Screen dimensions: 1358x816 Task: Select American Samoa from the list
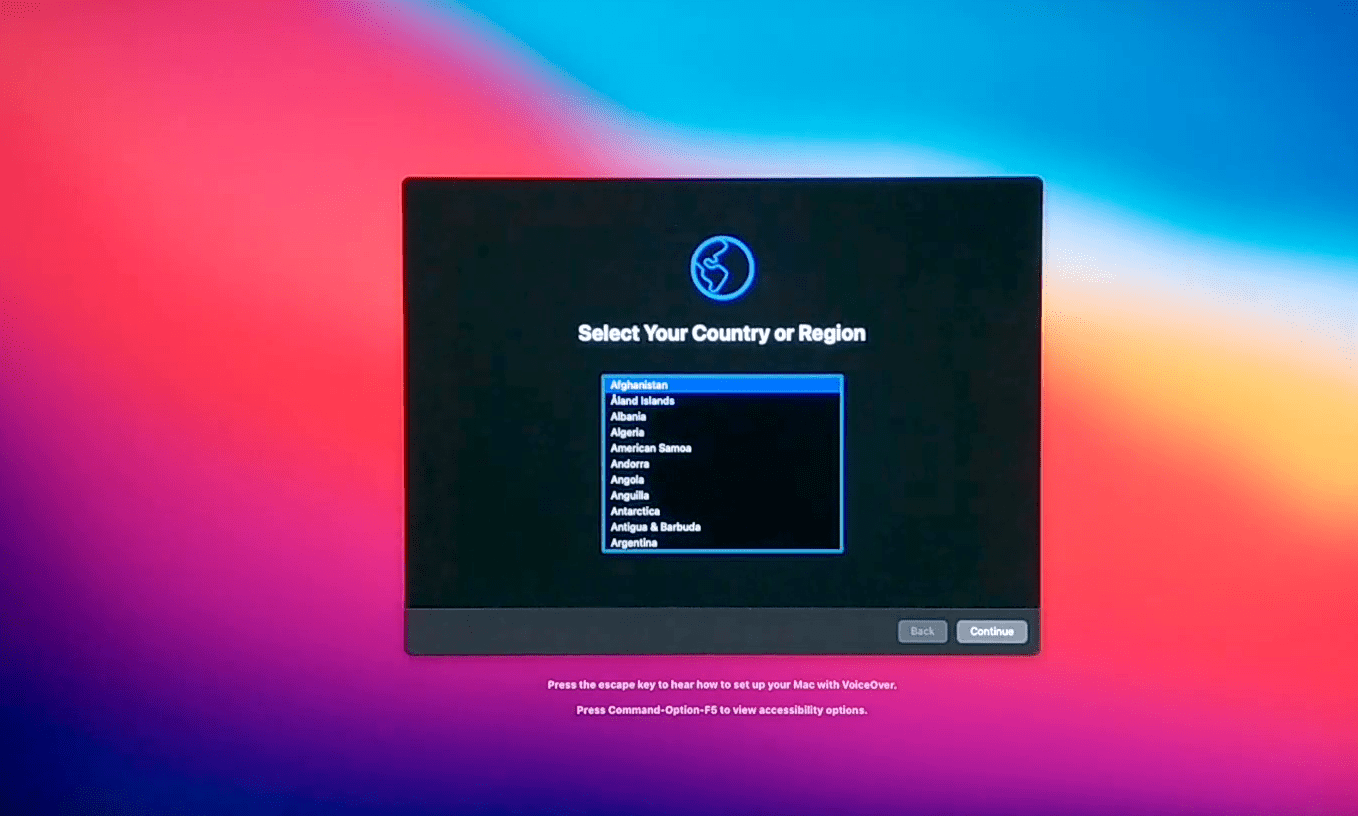point(651,448)
